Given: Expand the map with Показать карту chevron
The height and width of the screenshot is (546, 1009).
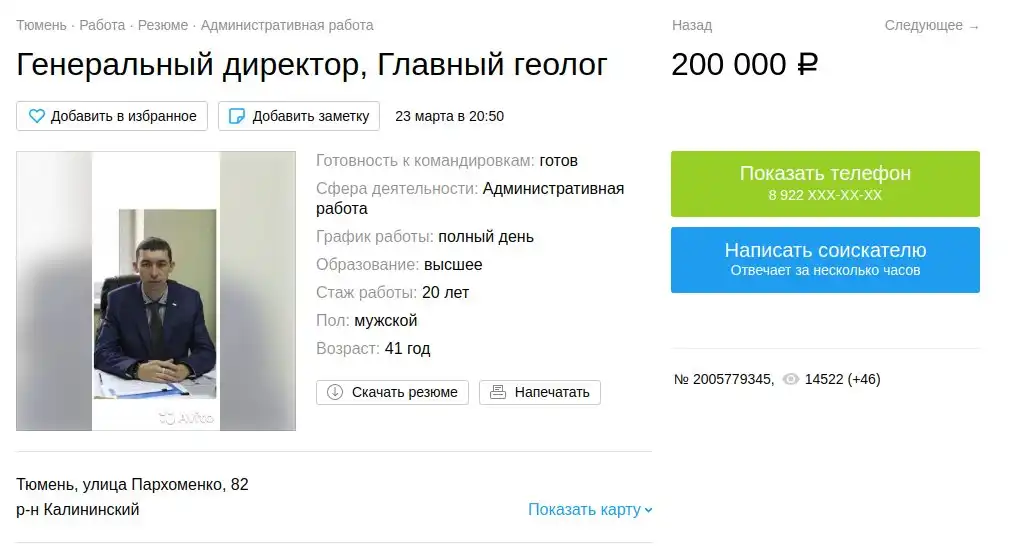Looking at the screenshot, I should pyautogui.click(x=649, y=510).
